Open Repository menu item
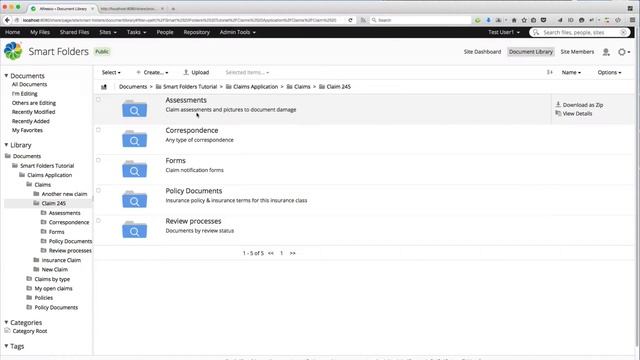The image size is (640, 360). [x=196, y=32]
